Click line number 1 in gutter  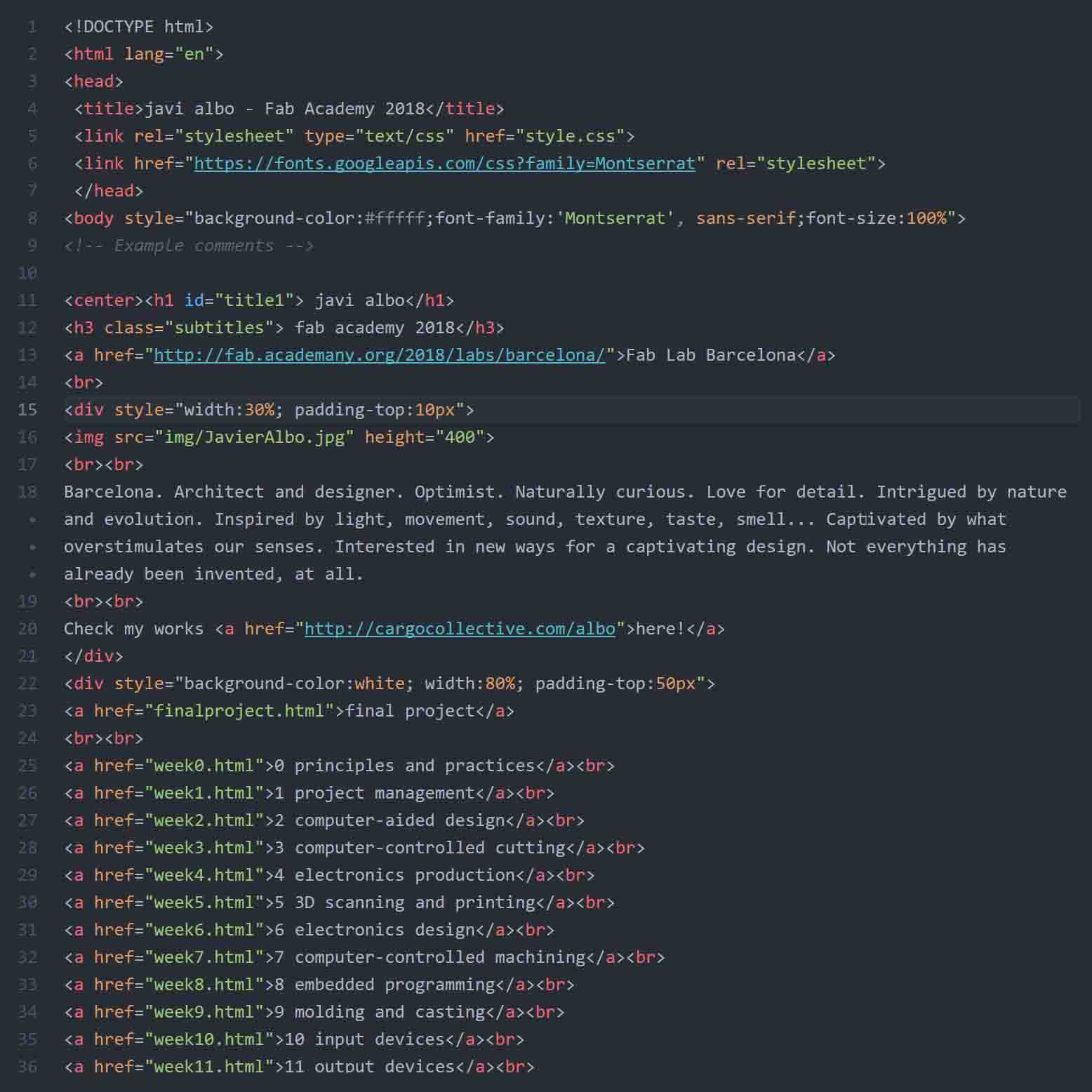pos(32,27)
